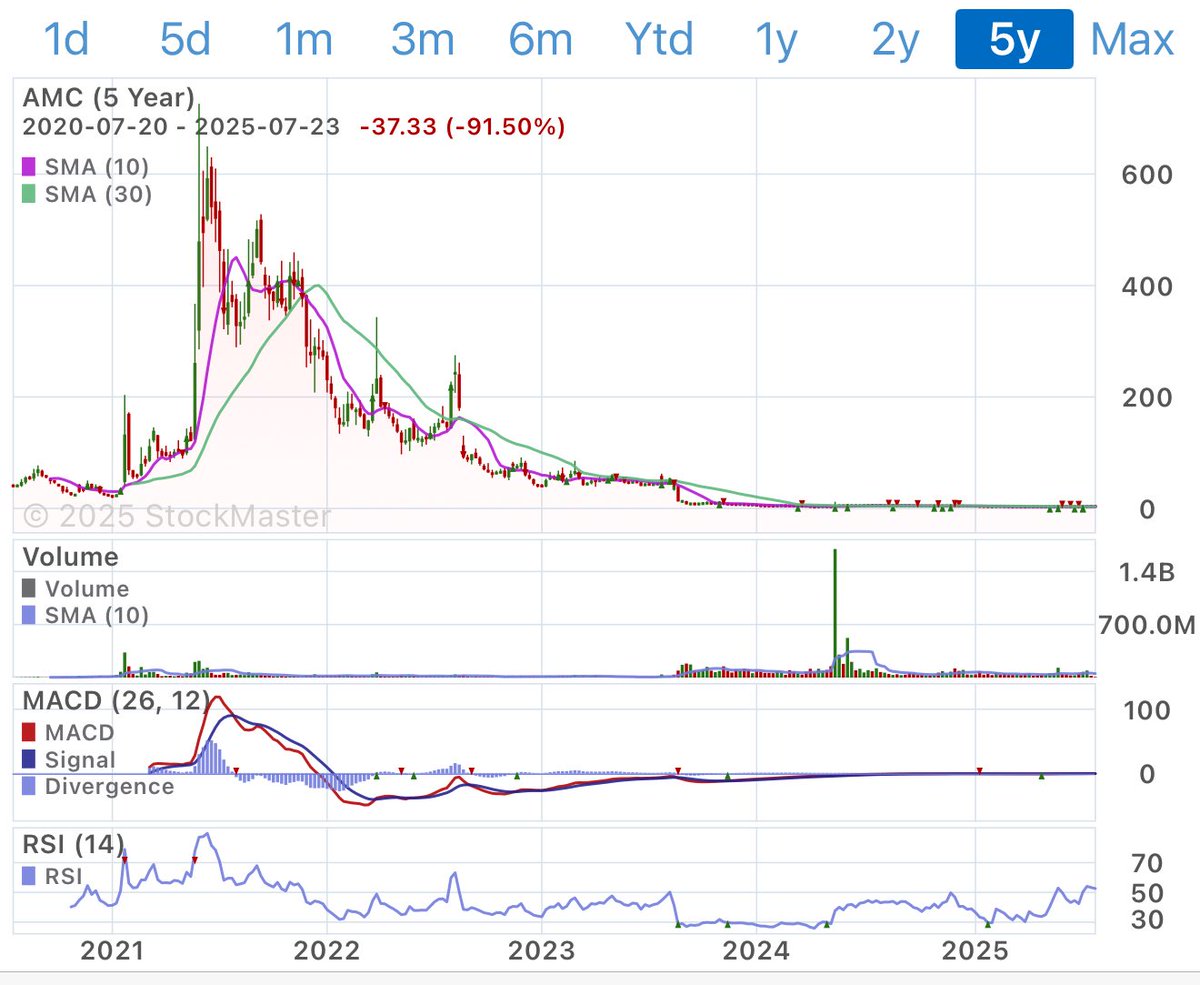Click the date range 2020-07-20 - 2025-07-23

pos(180,127)
